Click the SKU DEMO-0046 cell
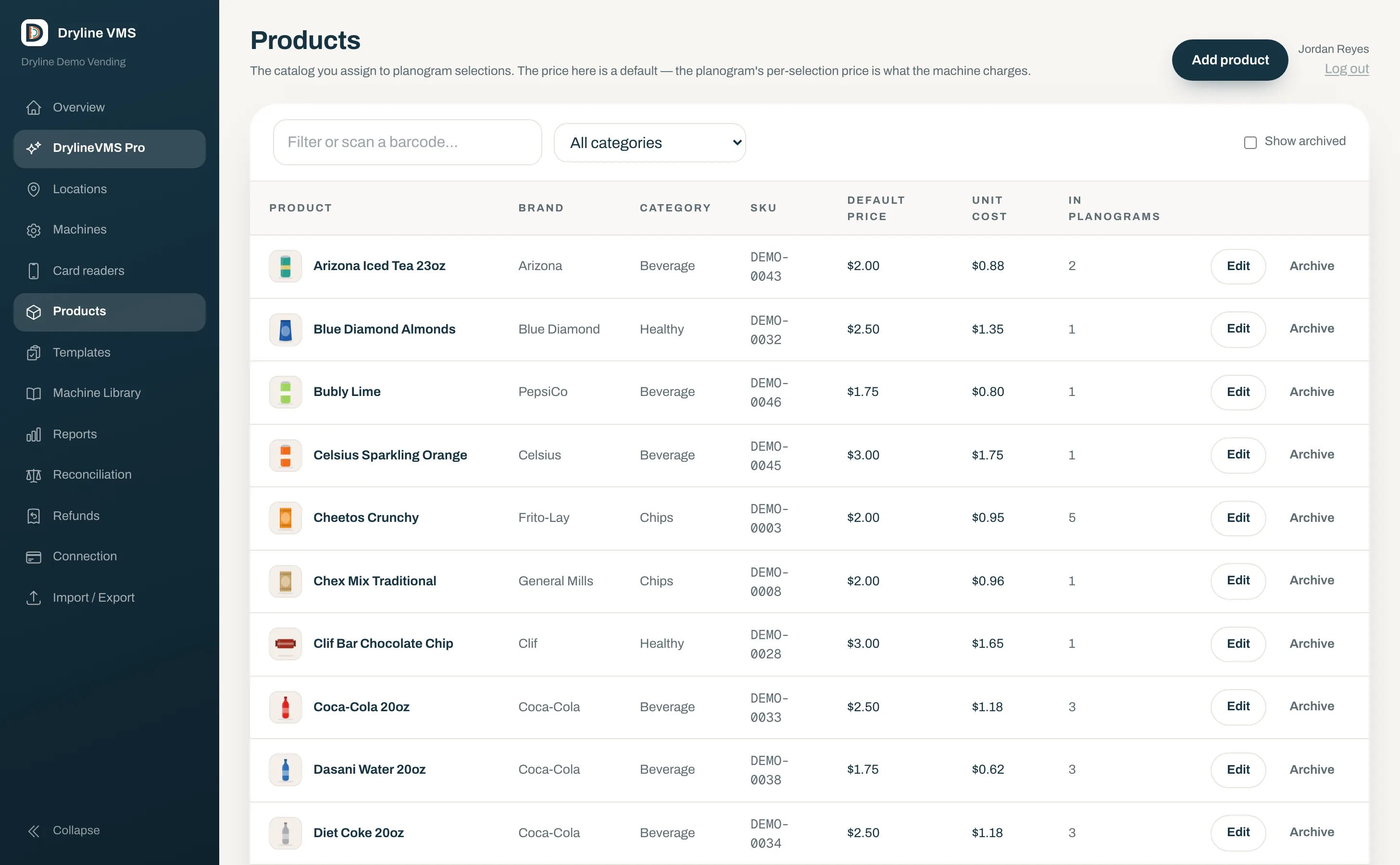 [769, 393]
